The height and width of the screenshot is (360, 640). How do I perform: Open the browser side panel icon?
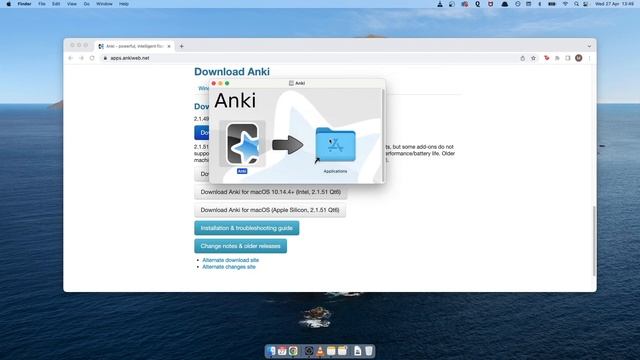pos(568,58)
